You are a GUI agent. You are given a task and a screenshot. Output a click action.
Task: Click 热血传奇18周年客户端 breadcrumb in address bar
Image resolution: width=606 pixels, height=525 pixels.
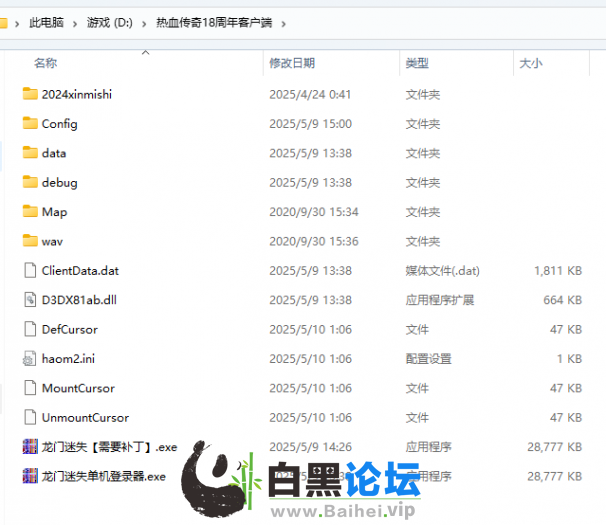(214, 23)
